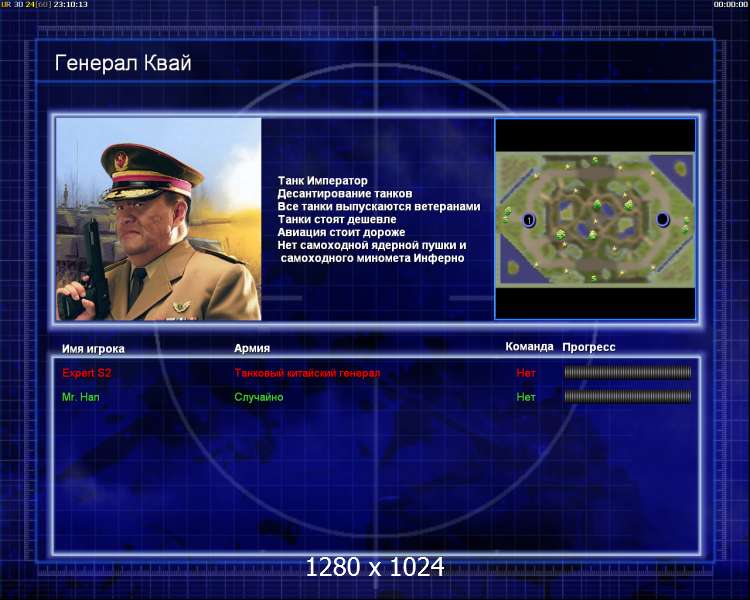Viewport: 750px width, 600px height.
Task: Click the Expert S2 progress bar
Action: [628, 372]
